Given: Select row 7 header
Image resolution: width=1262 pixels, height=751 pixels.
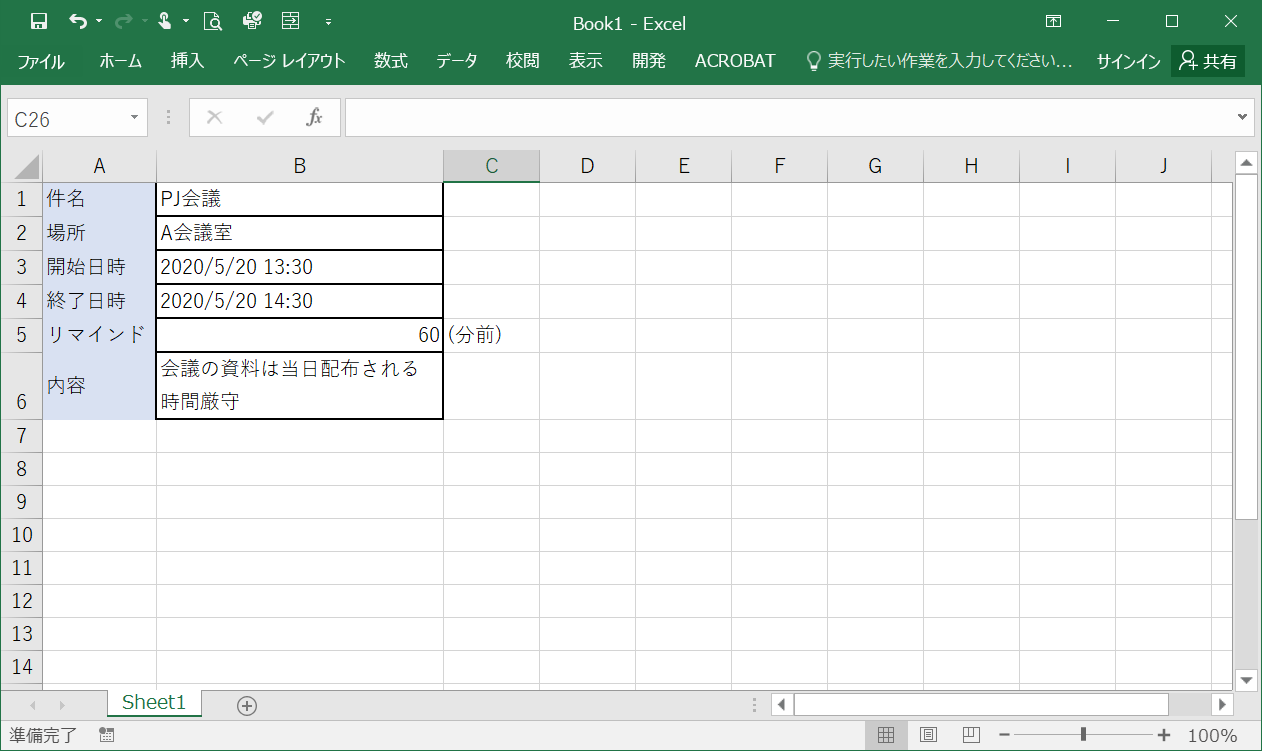Looking at the screenshot, I should tap(22, 436).
